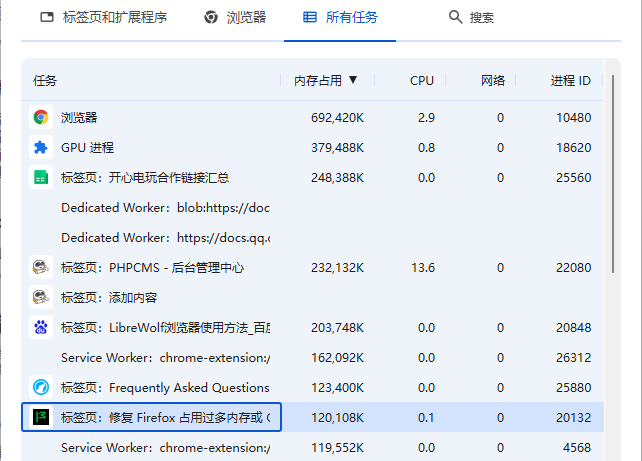The height and width of the screenshot is (461, 642).
Task: Select 标签页：开心电玩合作链接汇总 task
Action: [x=312, y=178]
